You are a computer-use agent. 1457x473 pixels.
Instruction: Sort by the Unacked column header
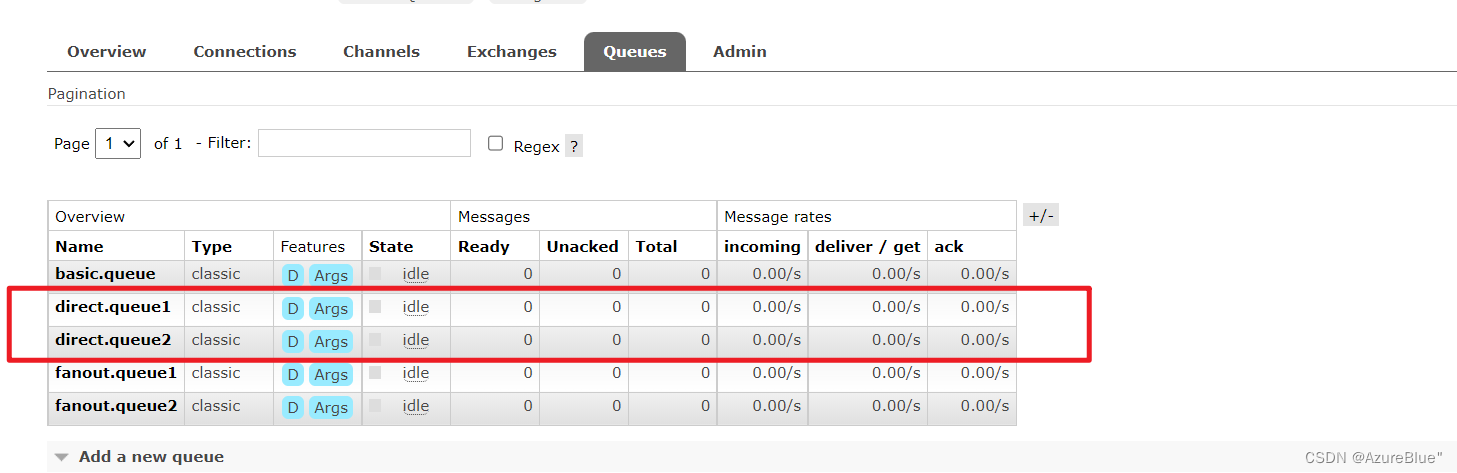(582, 246)
